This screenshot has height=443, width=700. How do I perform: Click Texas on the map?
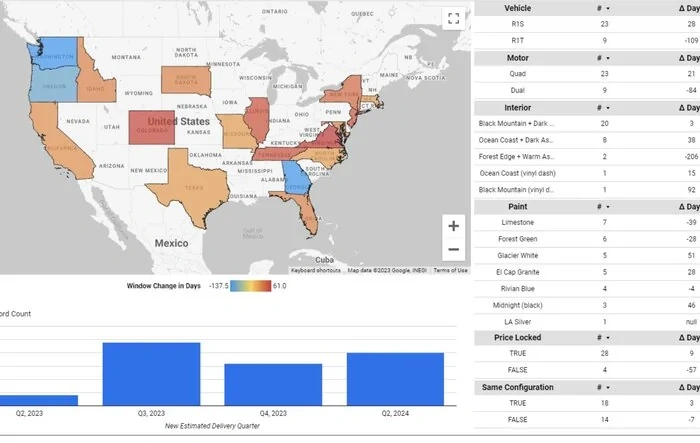coord(192,188)
